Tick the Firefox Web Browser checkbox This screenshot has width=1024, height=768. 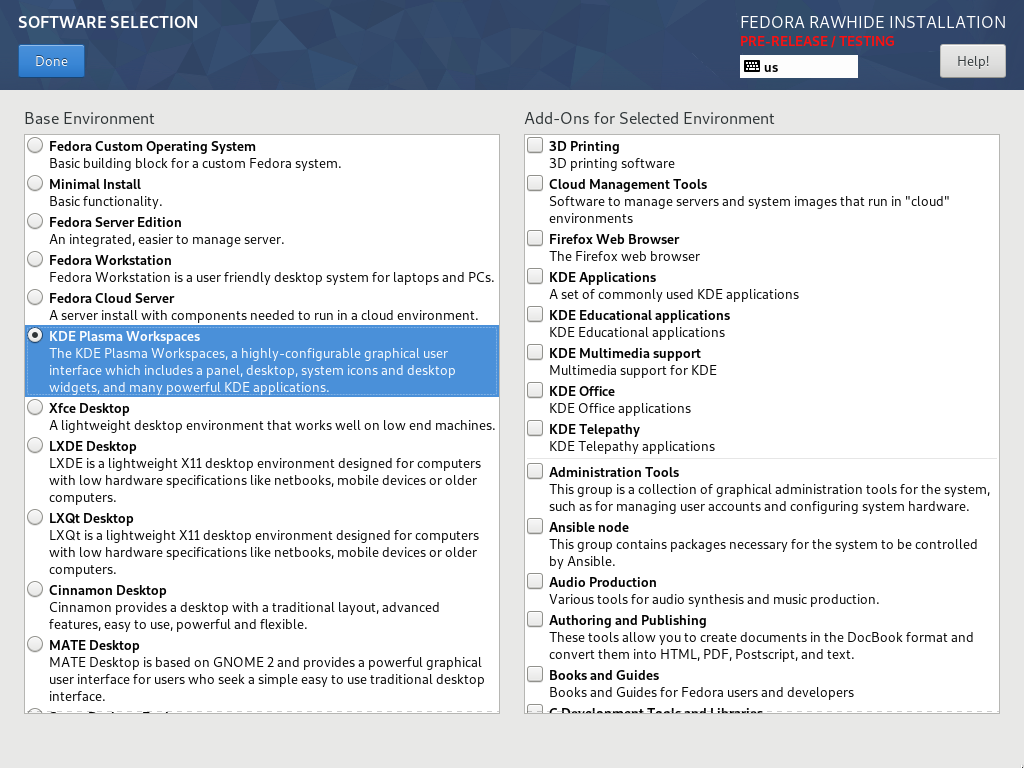point(535,238)
